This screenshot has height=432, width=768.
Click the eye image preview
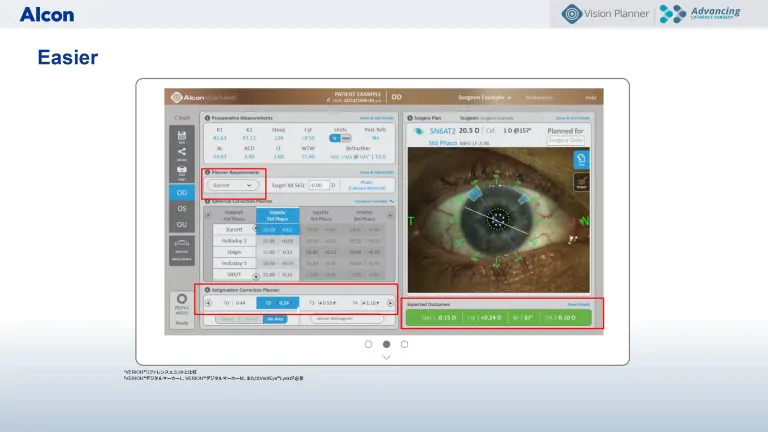coord(499,220)
